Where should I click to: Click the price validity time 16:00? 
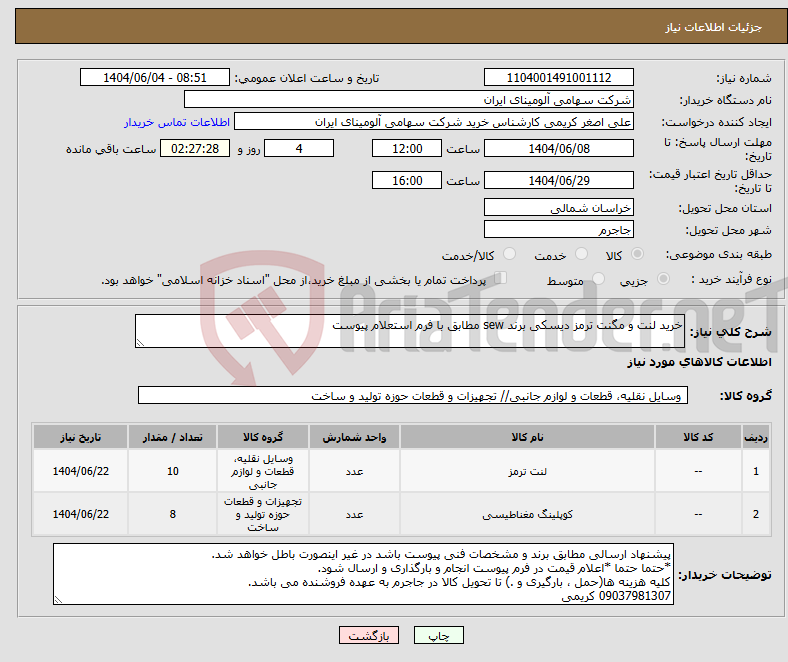coord(407,180)
